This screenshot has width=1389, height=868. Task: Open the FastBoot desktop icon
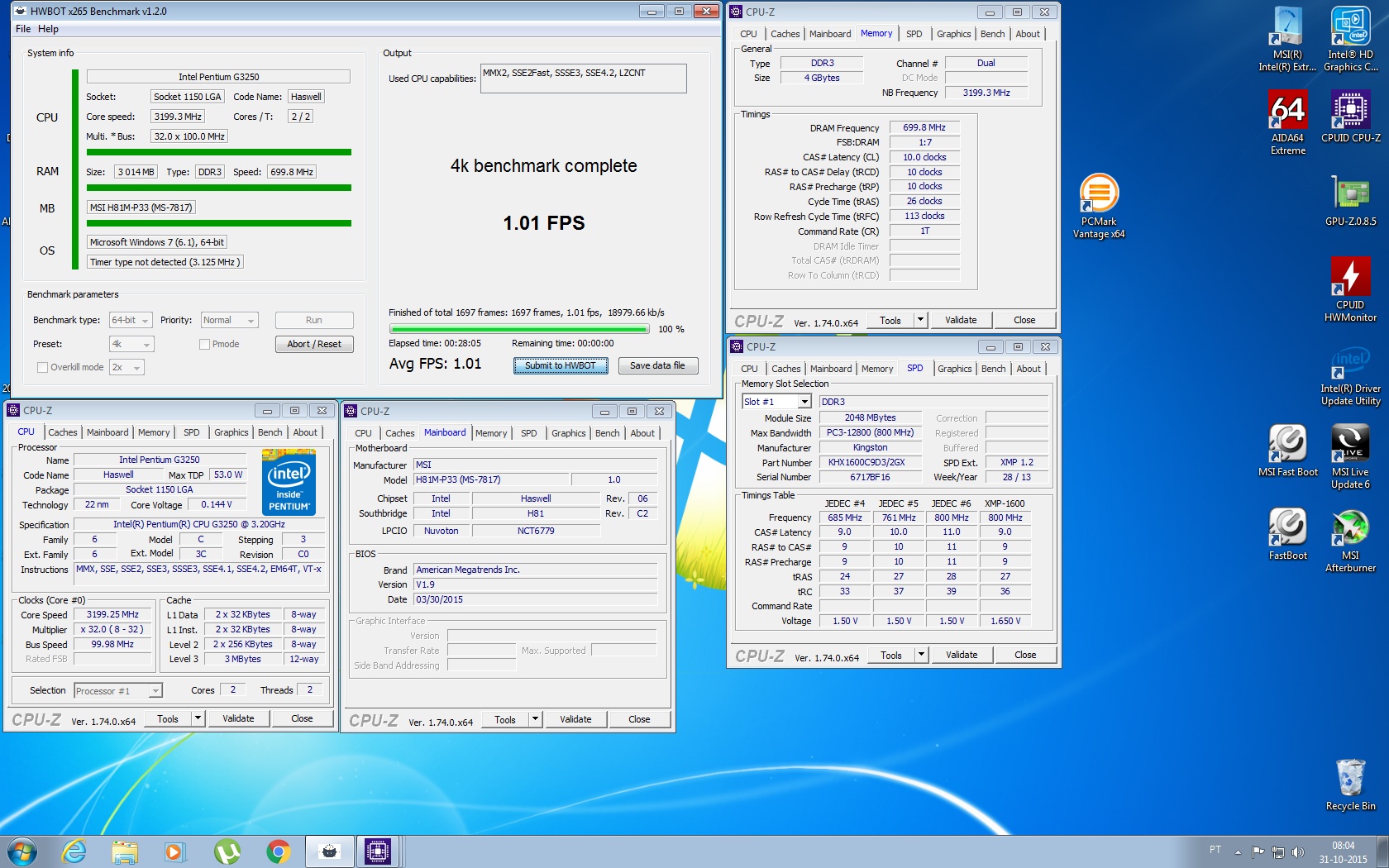[x=1288, y=534]
